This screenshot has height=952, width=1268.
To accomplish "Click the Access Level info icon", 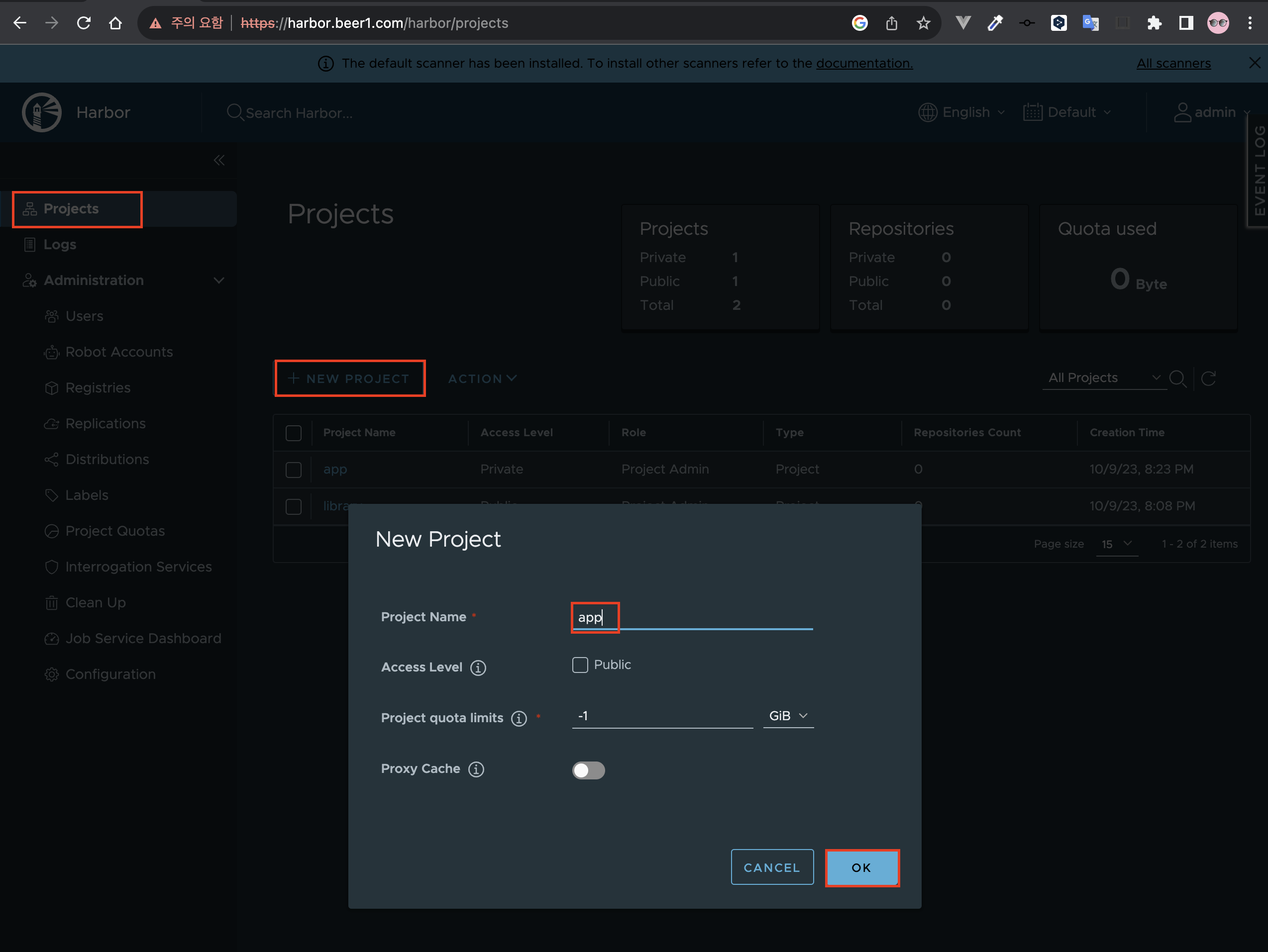I will (x=478, y=668).
